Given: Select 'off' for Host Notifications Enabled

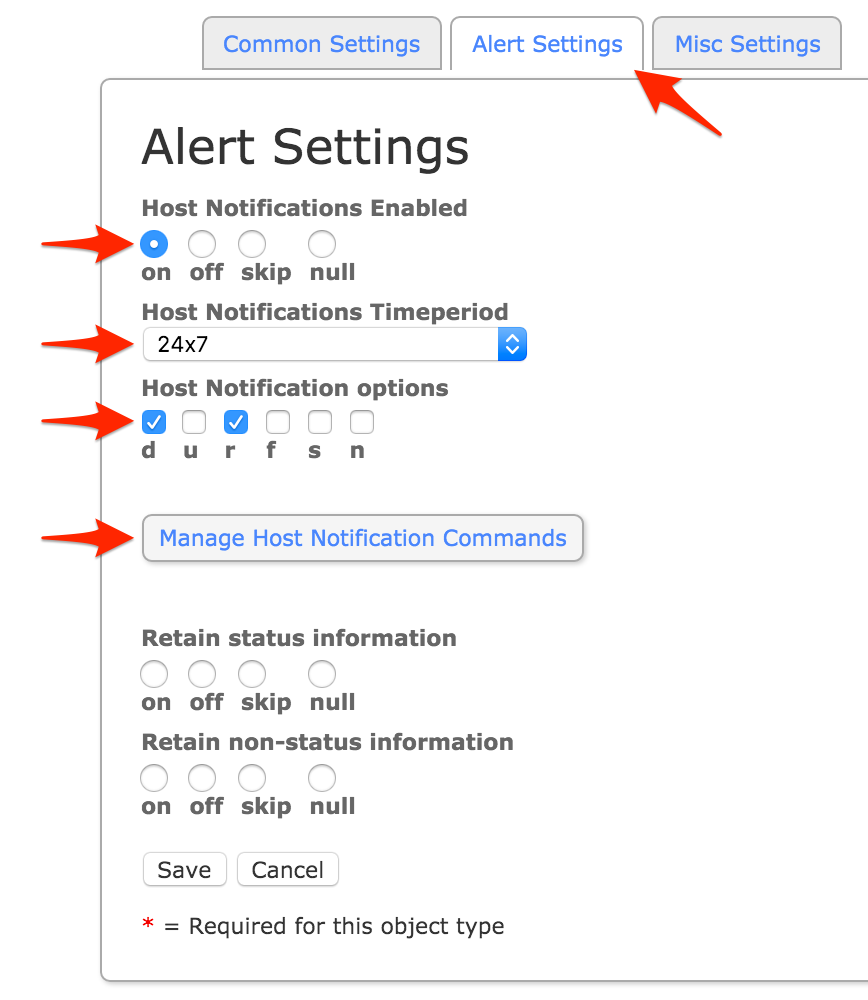Looking at the screenshot, I should click(202, 244).
